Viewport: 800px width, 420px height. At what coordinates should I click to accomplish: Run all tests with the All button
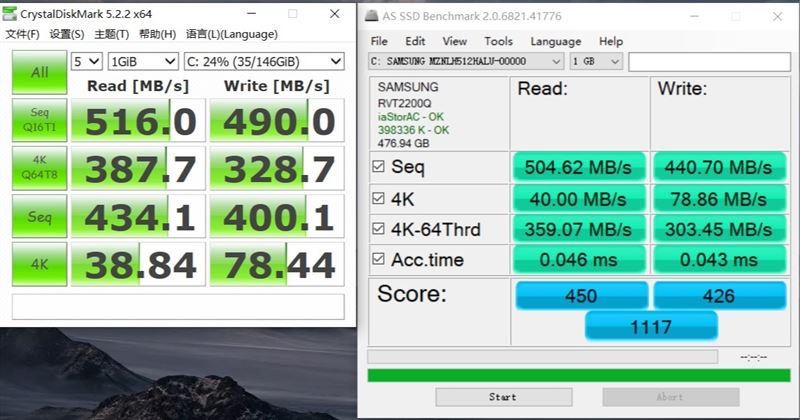click(39, 72)
